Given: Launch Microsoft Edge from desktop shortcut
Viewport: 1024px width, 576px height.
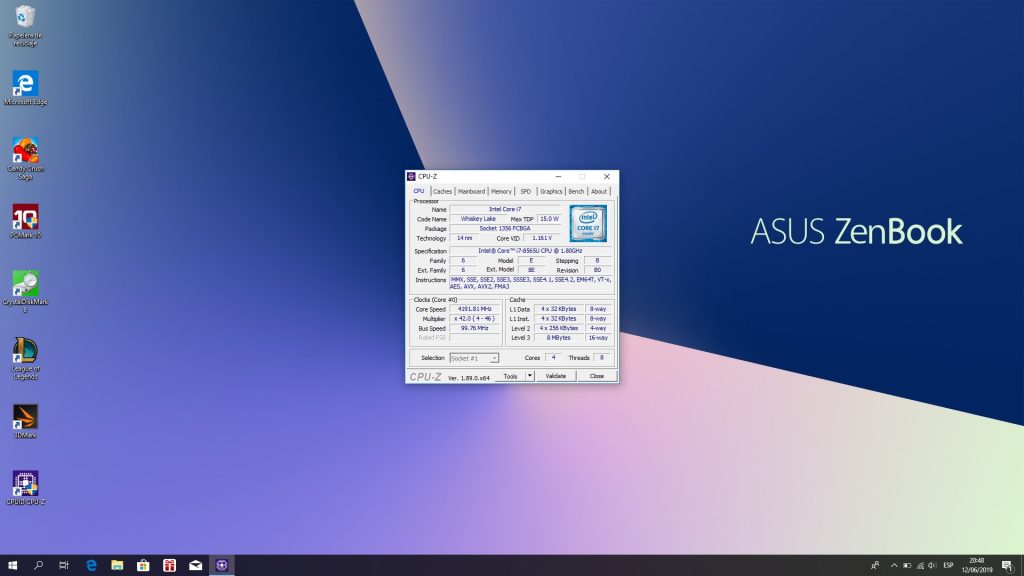Looking at the screenshot, I should pos(25,84).
